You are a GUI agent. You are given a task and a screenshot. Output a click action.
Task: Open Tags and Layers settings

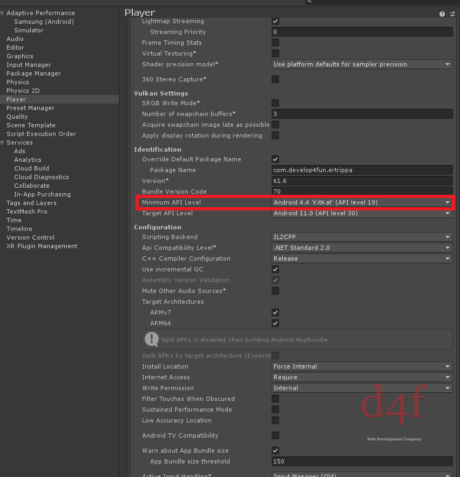point(31,203)
